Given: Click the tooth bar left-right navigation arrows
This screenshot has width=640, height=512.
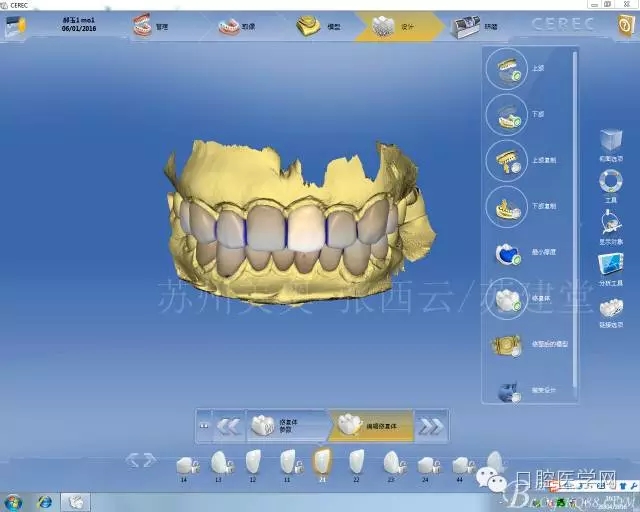Looking at the screenshot, I should (141, 460).
